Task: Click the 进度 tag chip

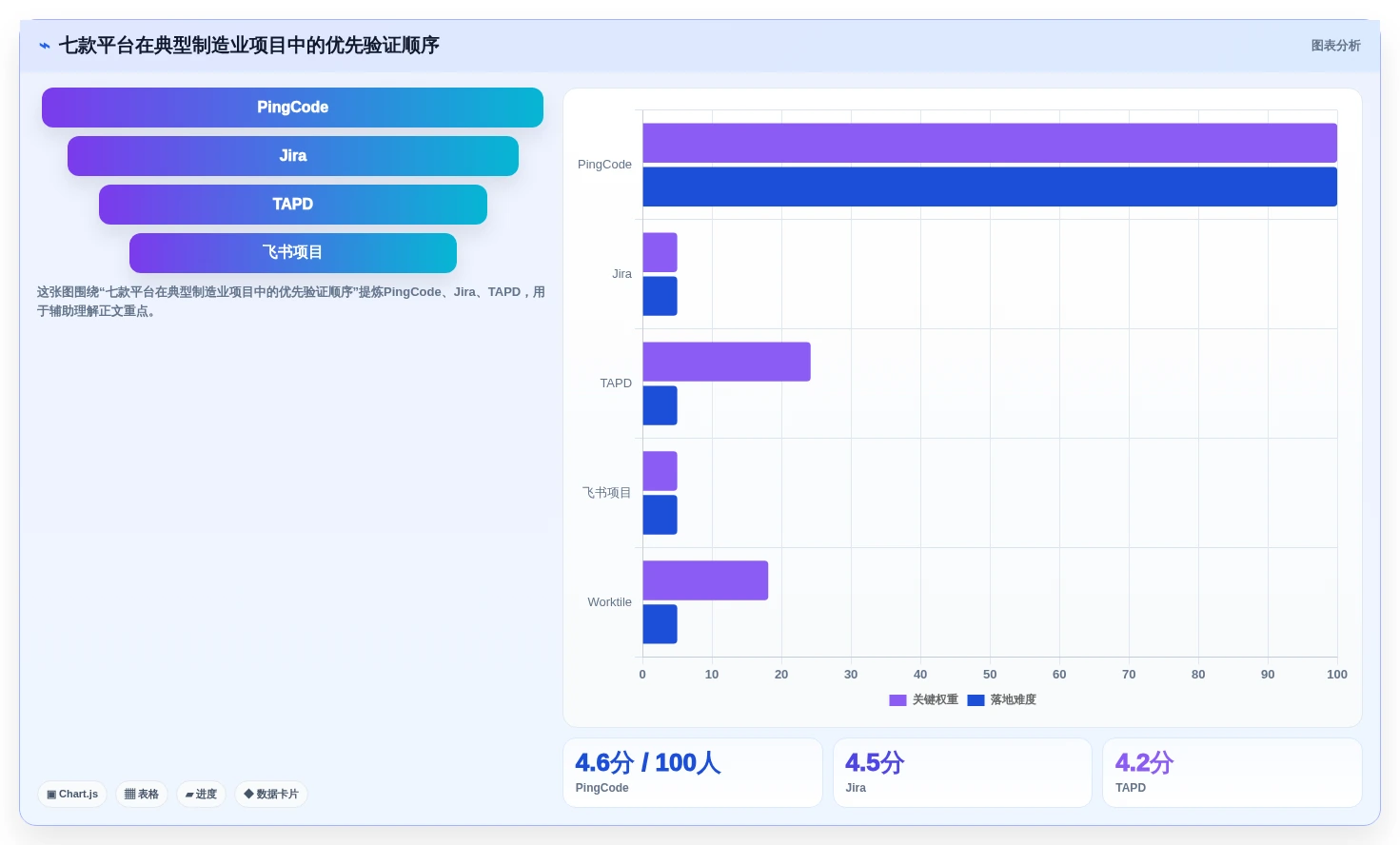Action: 201,794
